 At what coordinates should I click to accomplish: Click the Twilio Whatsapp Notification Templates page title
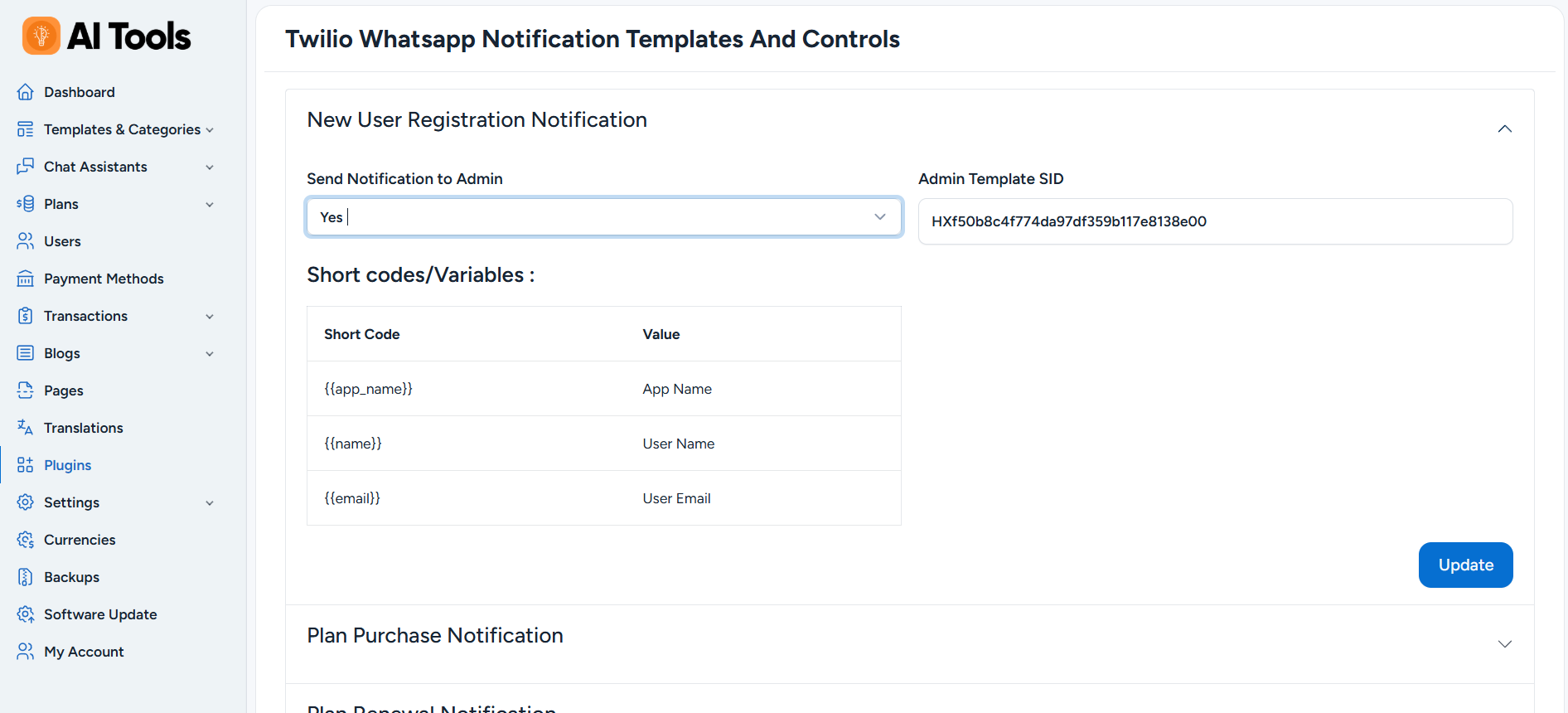coord(593,39)
